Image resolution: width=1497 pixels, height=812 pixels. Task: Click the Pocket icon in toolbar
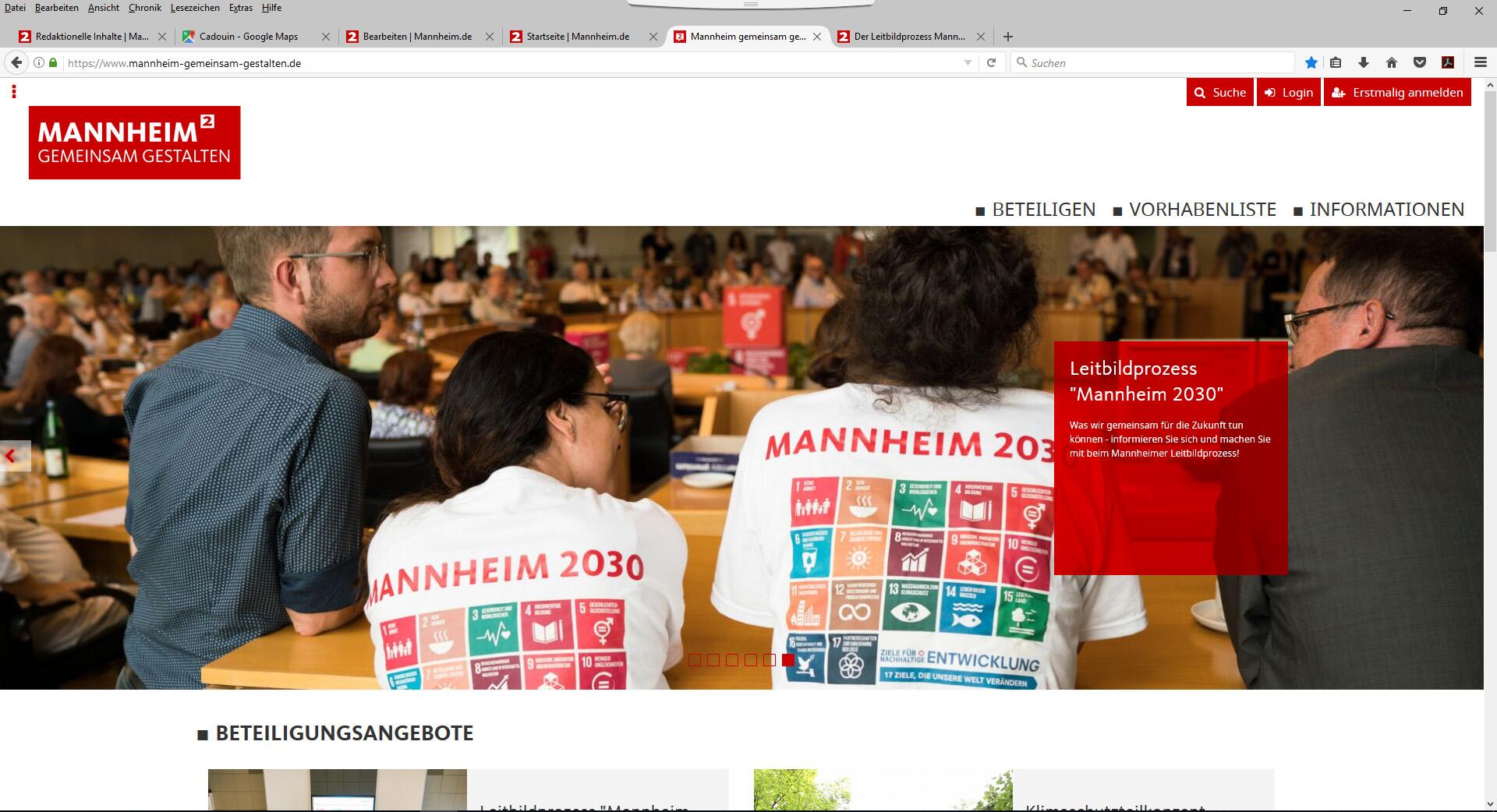pos(1420,63)
